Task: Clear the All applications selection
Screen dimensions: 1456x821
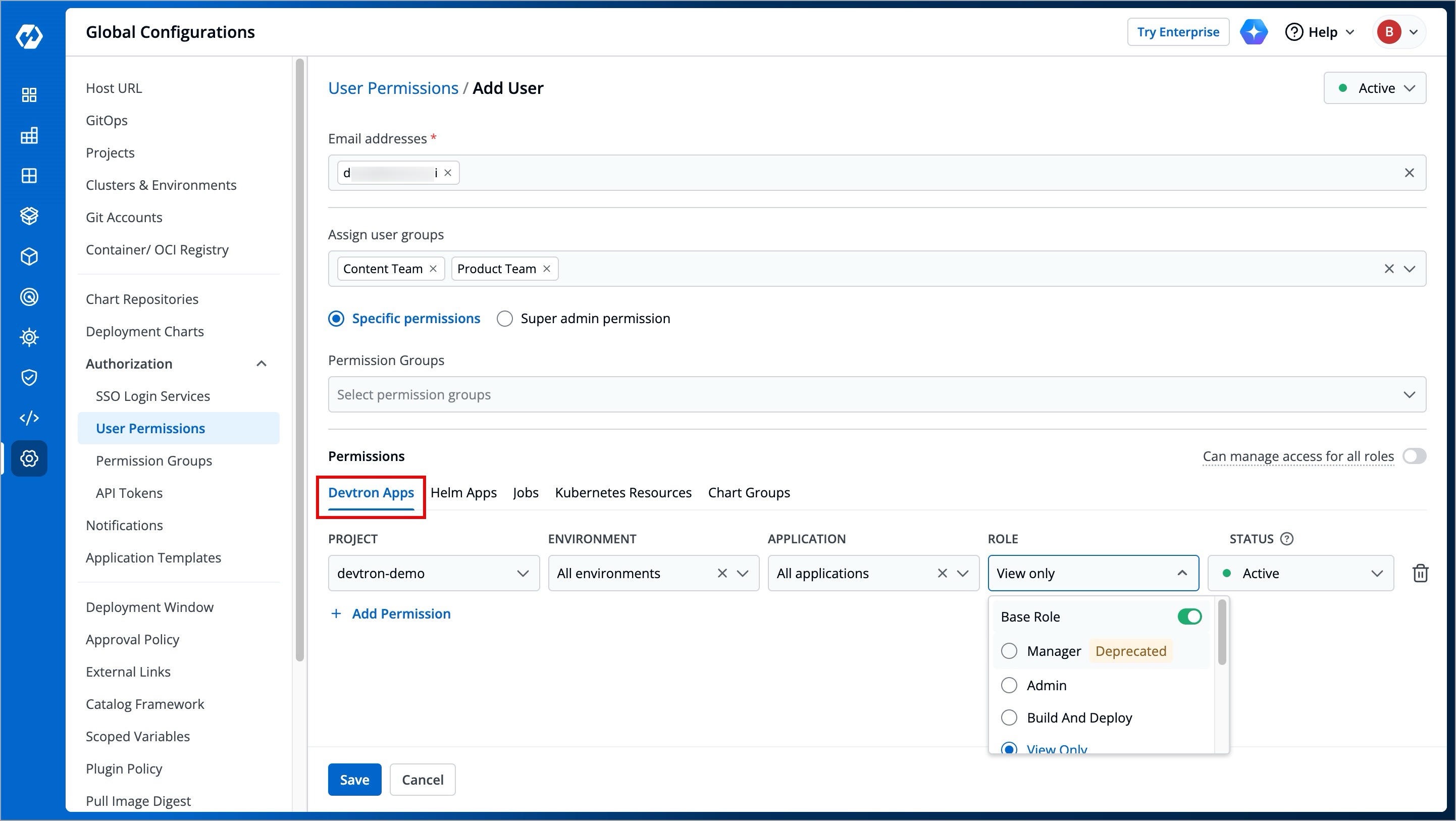Action: tap(942, 574)
